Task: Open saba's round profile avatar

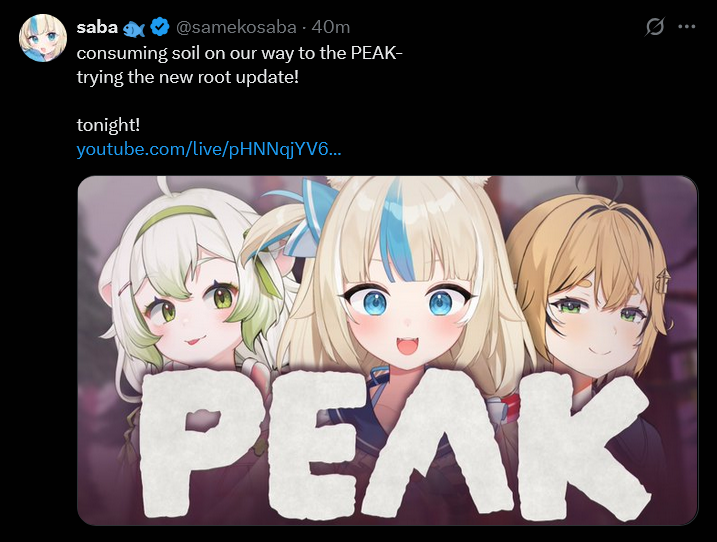Action: tap(43, 38)
